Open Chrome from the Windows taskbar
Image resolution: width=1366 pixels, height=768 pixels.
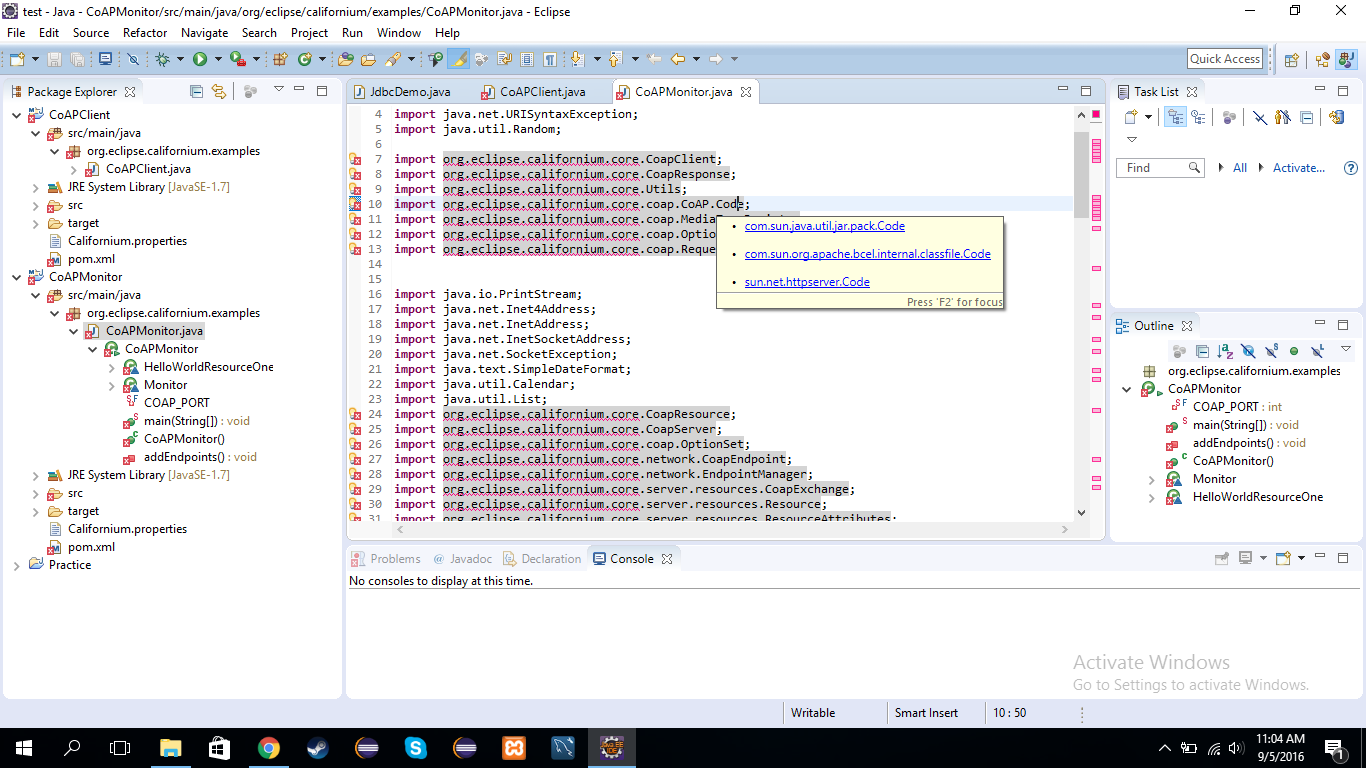click(268, 747)
